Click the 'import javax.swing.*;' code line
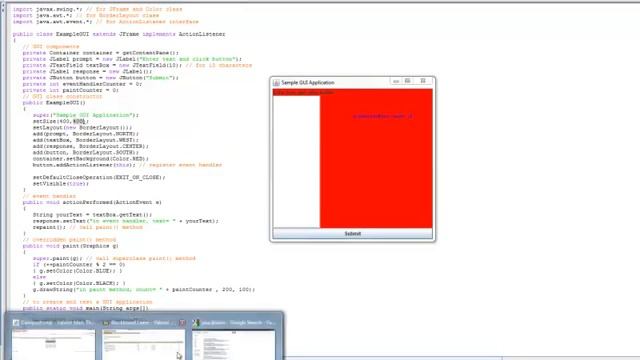Image resolution: width=640 pixels, height=360 pixels. pyautogui.click(x=98, y=9)
